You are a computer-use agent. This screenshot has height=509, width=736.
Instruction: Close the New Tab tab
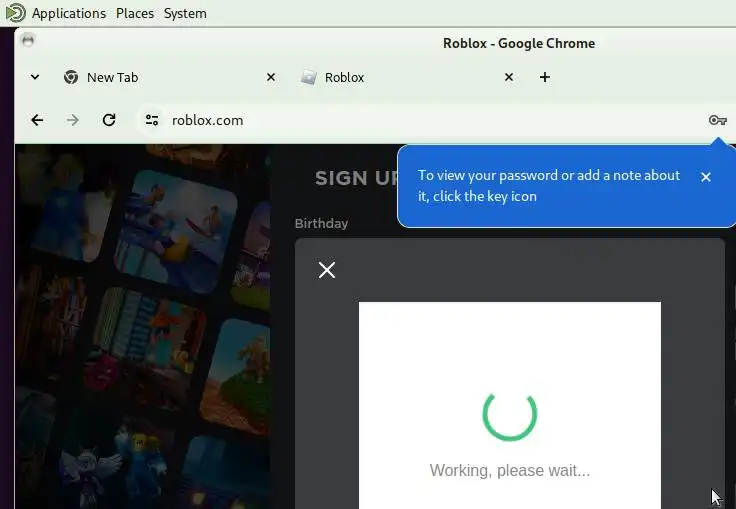[x=271, y=77]
